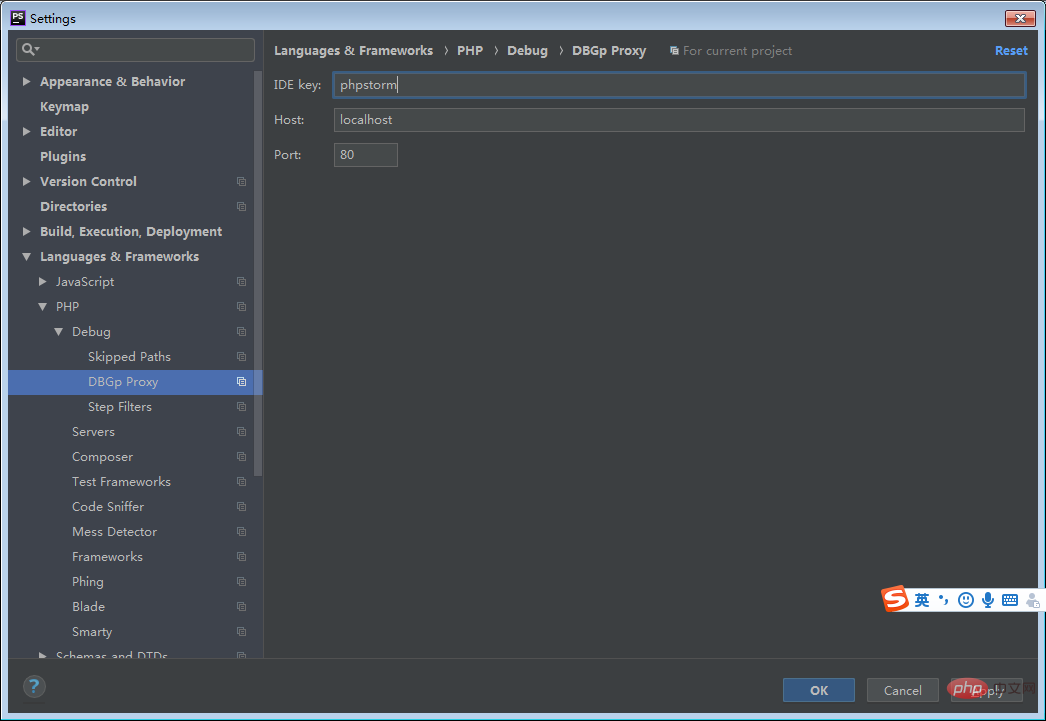Close the Settings dialog window
The height and width of the screenshot is (721, 1046).
tap(1020, 18)
